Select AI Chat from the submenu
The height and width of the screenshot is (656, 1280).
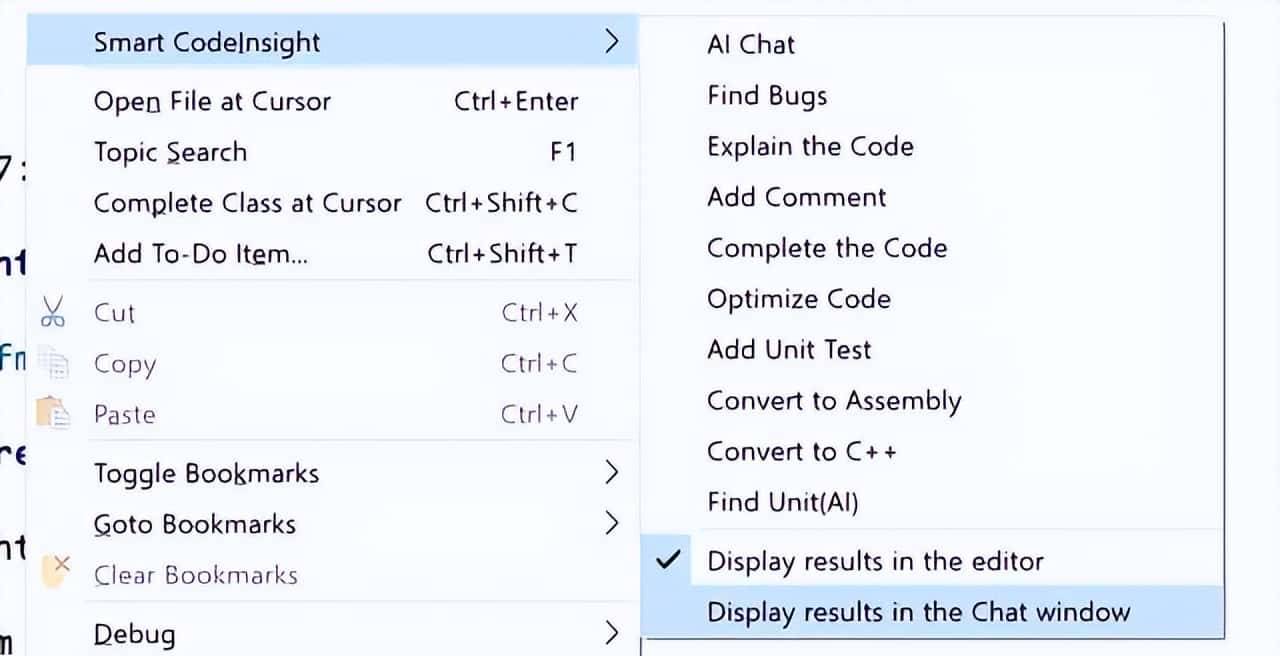coord(751,44)
